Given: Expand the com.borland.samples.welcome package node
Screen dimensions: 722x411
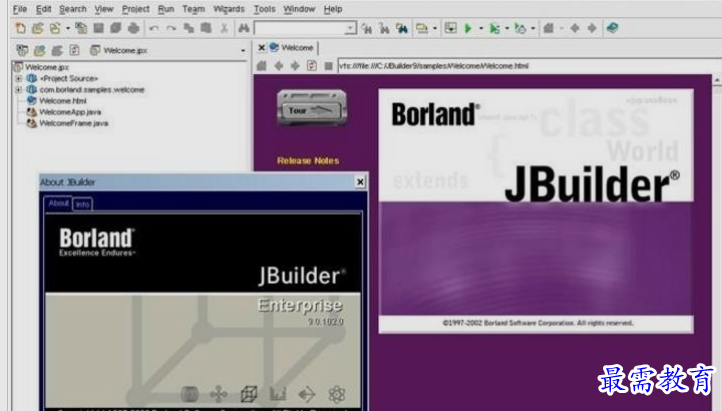Looking at the screenshot, I should click(x=18, y=90).
